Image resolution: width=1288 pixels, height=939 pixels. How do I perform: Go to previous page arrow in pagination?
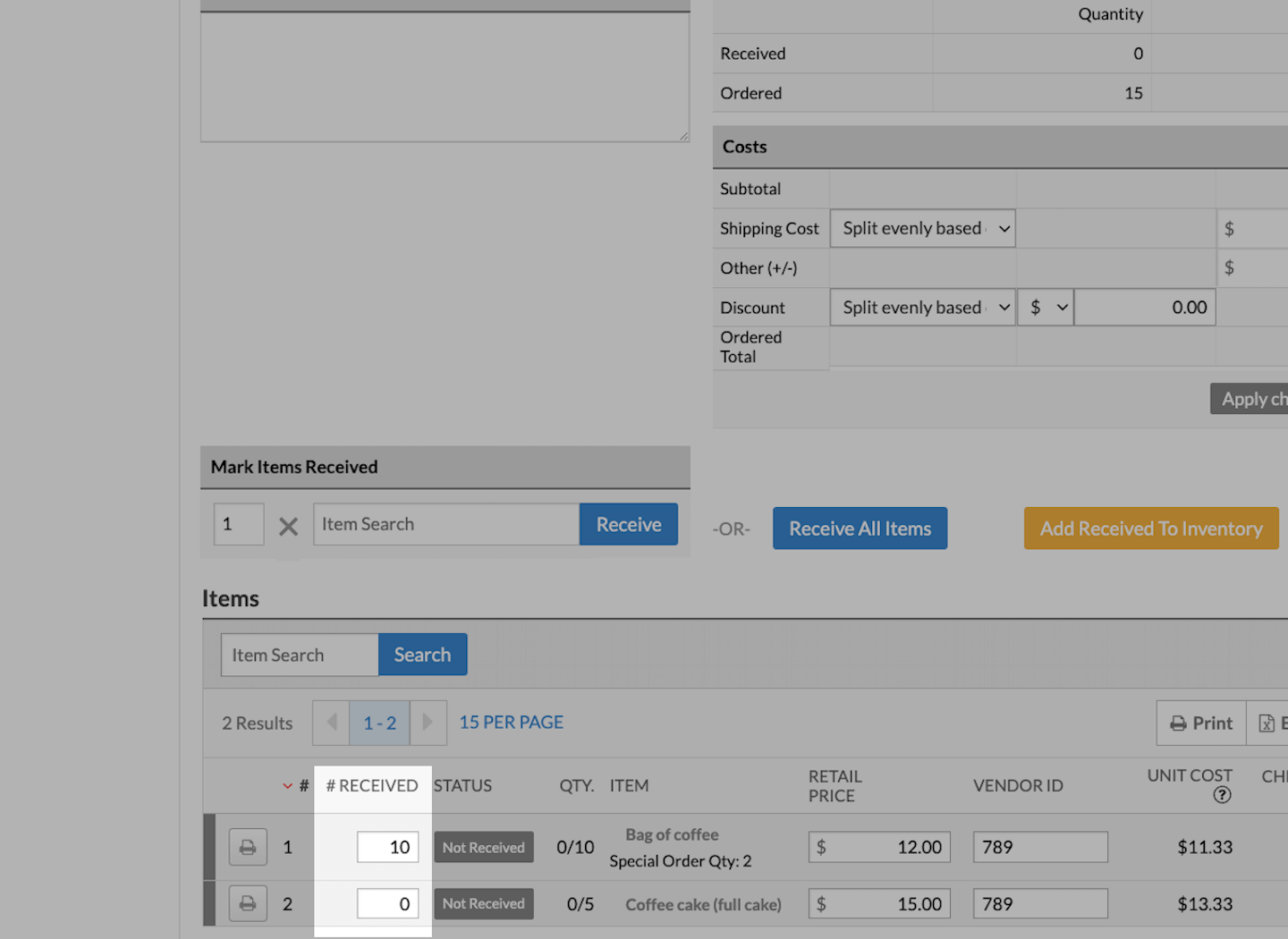click(331, 723)
